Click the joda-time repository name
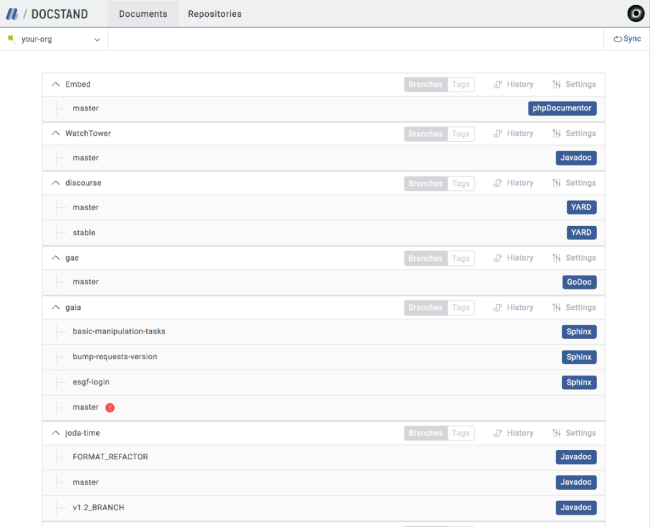The height and width of the screenshot is (527, 650). click(x=82, y=433)
